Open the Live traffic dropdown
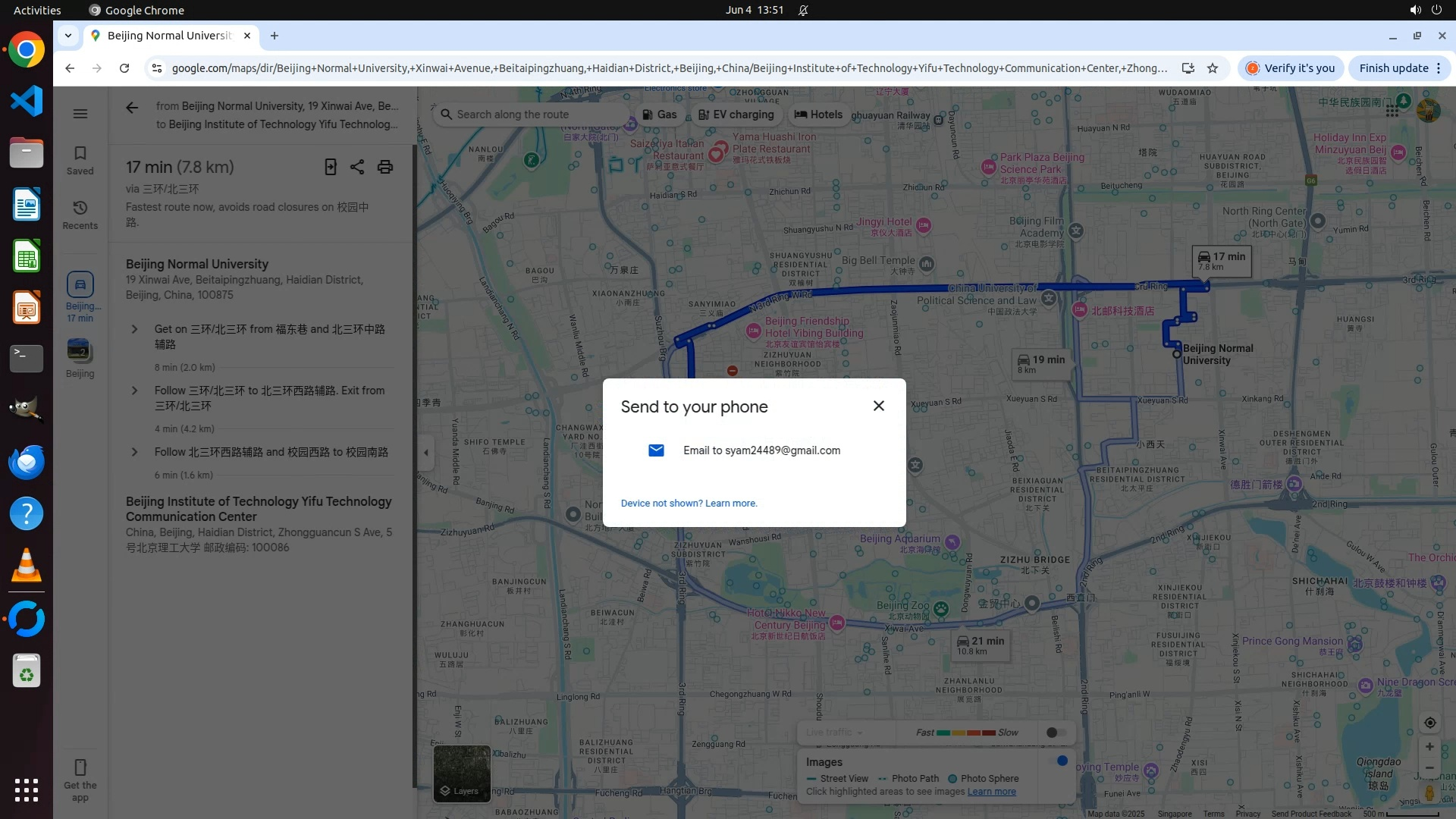Viewport: 1456px width, 819px height. coord(834,733)
